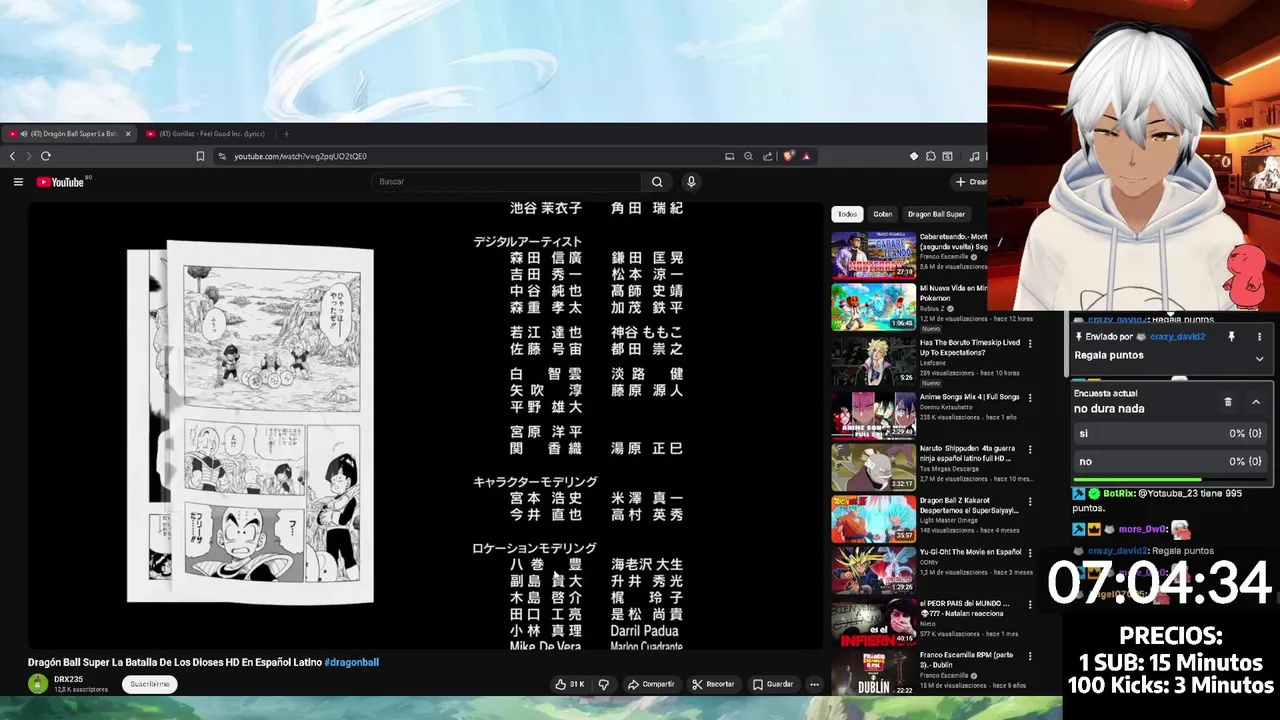Open Yu-Gi-Oh The Movie en Español video

[x=873, y=571]
